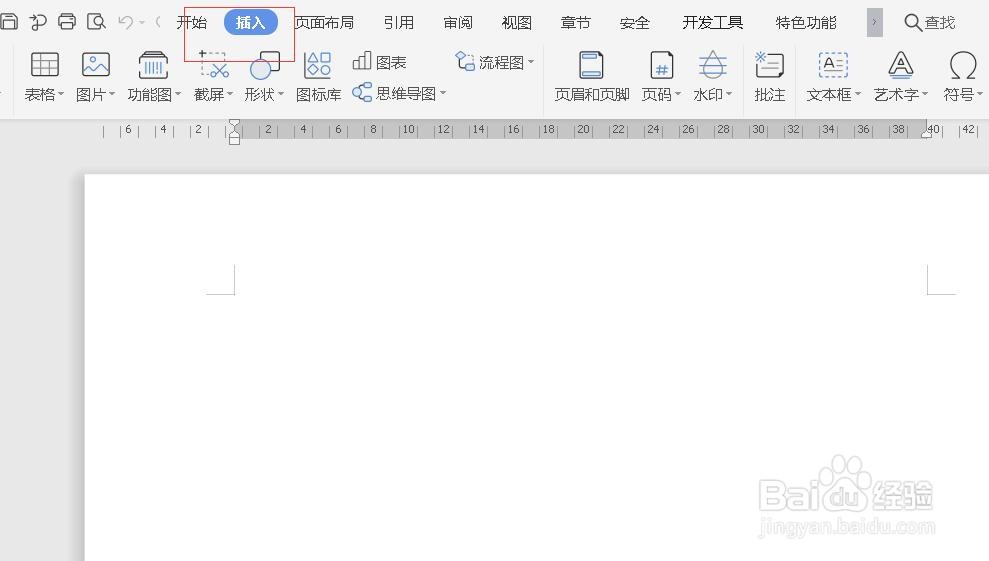Click the Save icon in quick access toolbar
The image size is (989, 561).
[x=8, y=22]
